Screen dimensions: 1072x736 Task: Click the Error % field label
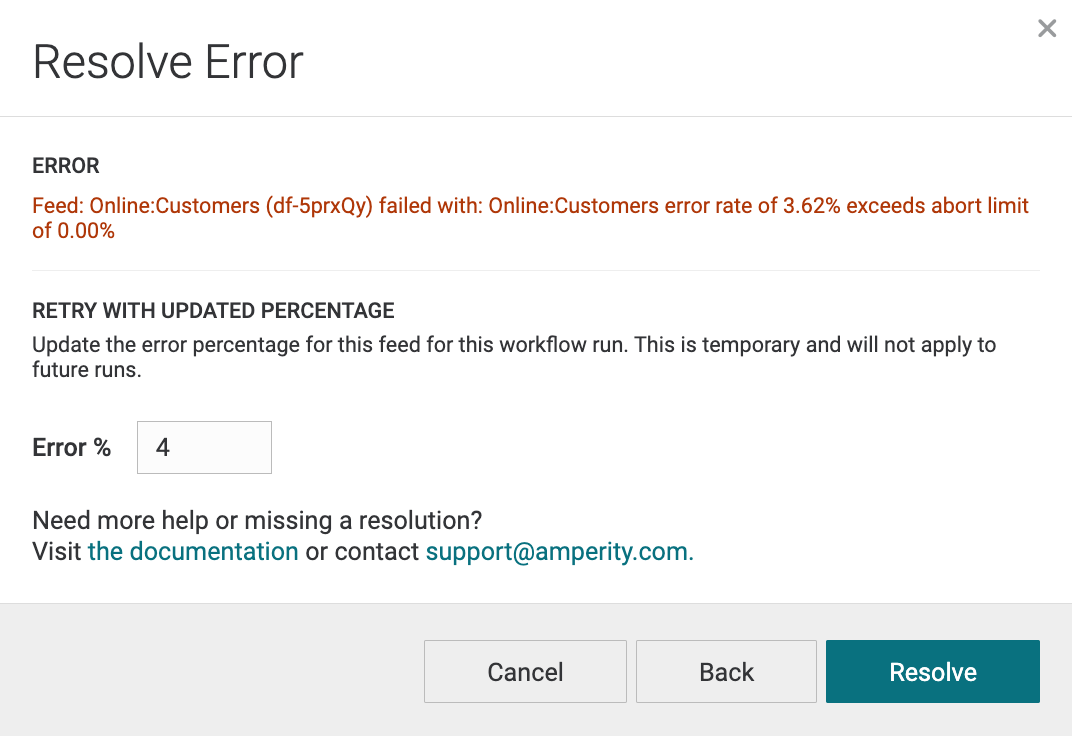72,448
